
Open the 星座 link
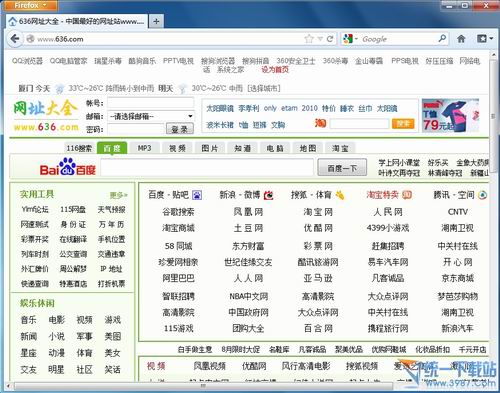coord(29,353)
